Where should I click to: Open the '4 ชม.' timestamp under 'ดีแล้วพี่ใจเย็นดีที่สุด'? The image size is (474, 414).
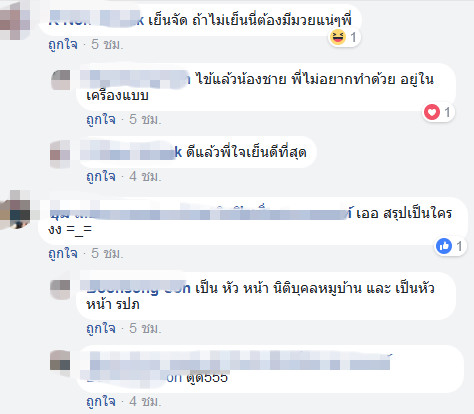point(145,177)
